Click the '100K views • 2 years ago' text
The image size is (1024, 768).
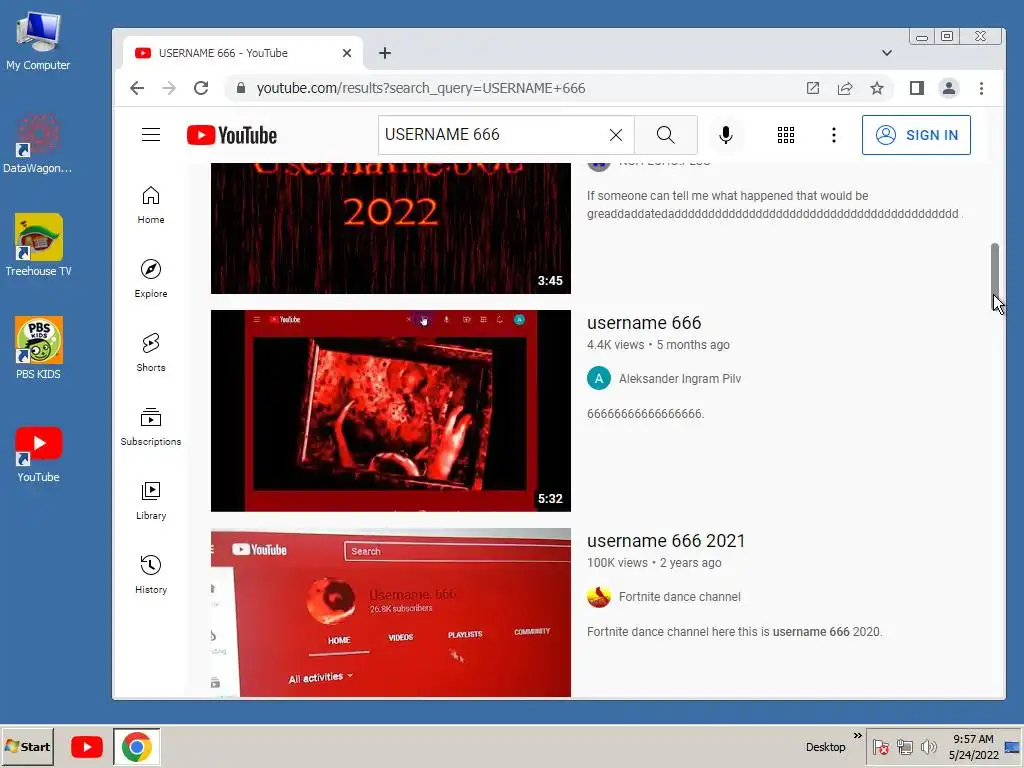(654, 563)
